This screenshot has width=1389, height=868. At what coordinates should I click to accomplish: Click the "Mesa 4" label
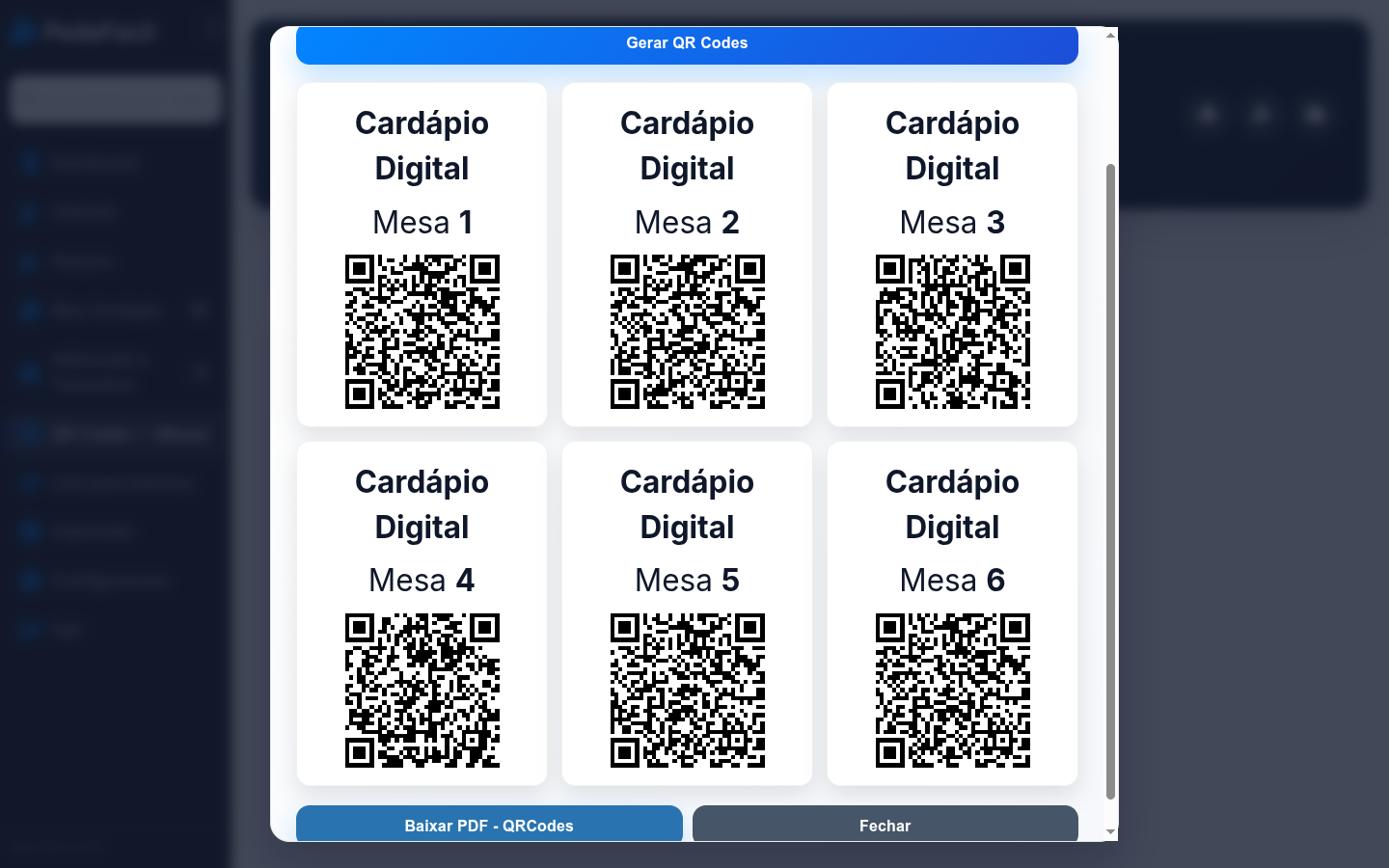pyautogui.click(x=422, y=580)
